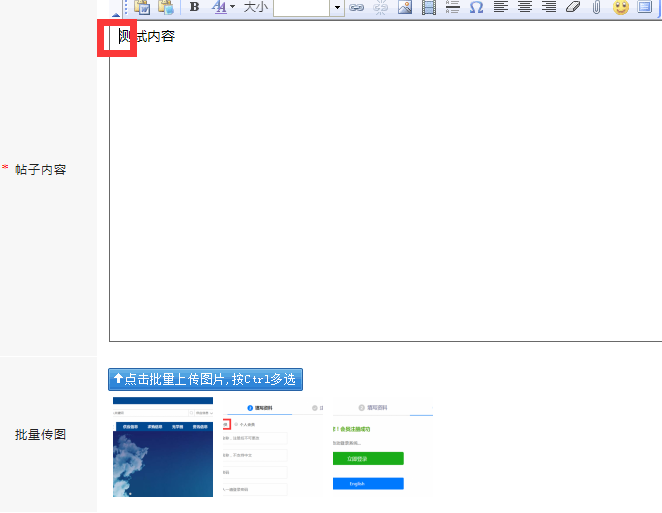
Task: Click the eraser clear formatting icon
Action: click(572, 7)
